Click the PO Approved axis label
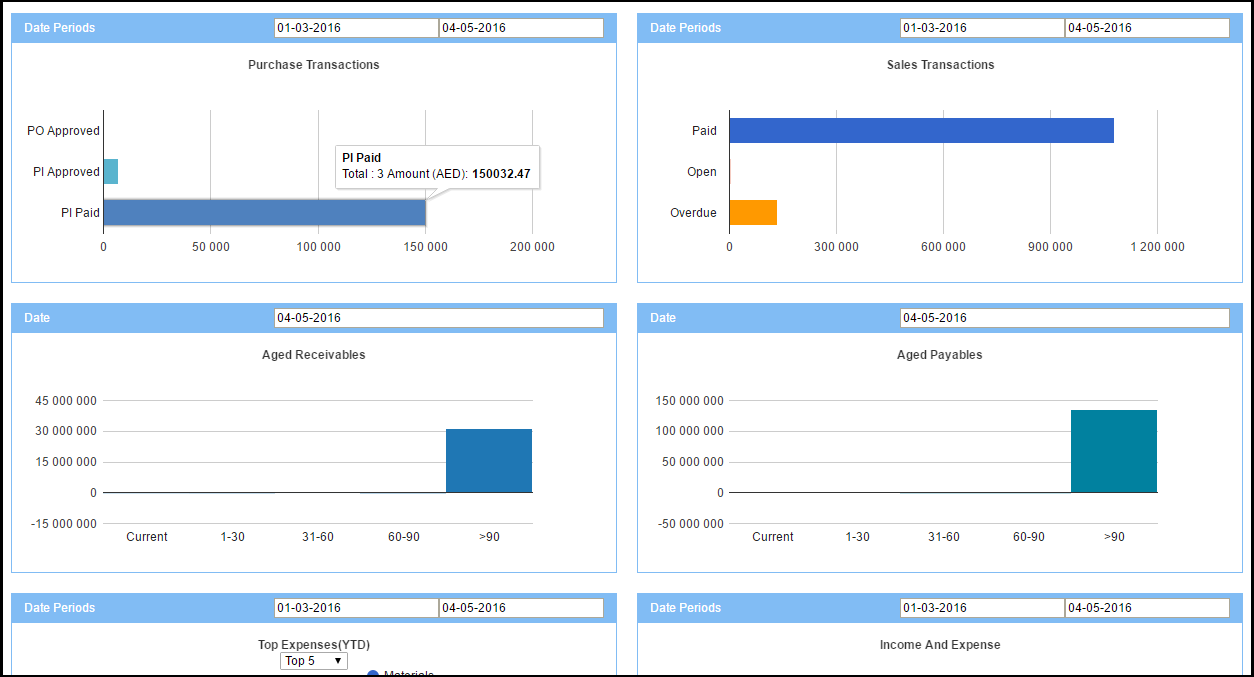Viewport: 1254px width, 677px height. pos(63,131)
